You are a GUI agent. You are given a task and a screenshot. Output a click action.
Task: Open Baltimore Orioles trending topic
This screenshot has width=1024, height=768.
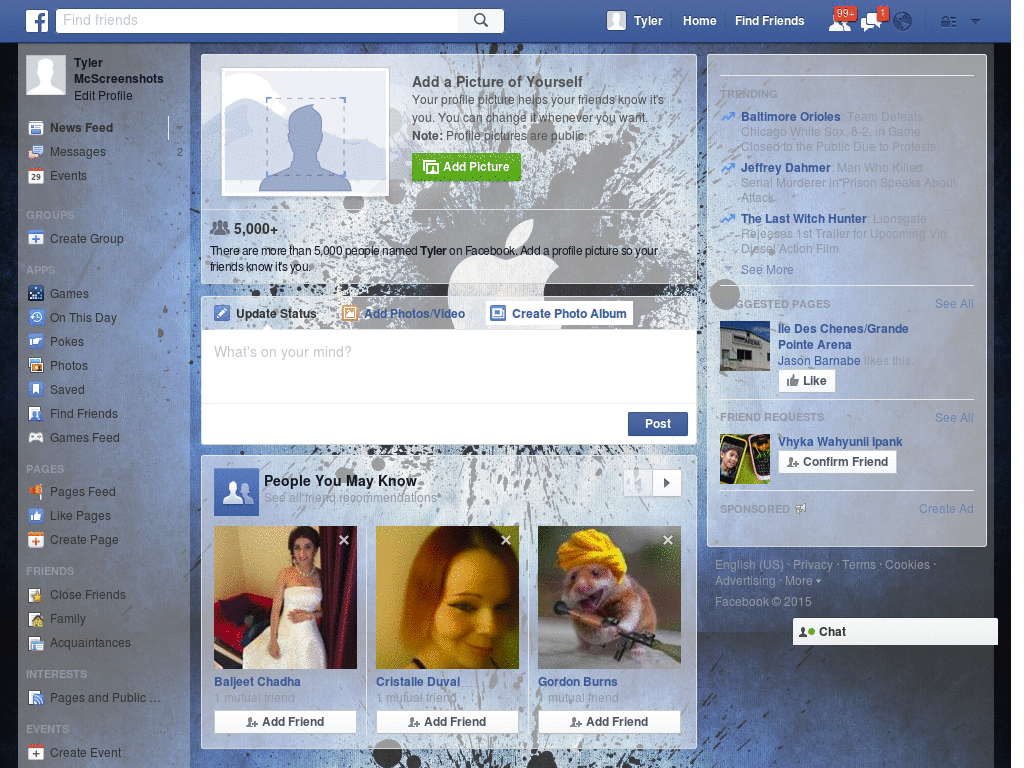click(790, 117)
